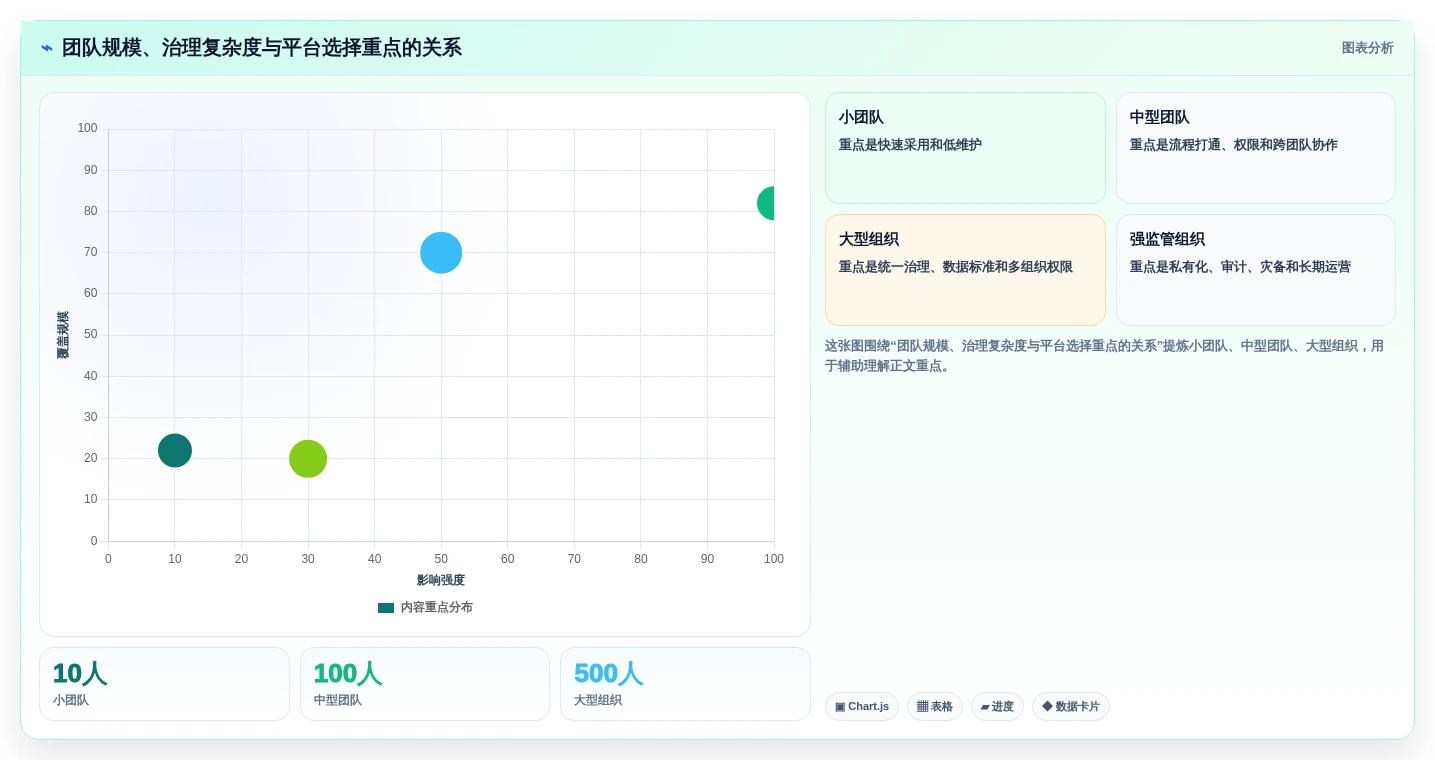
Task: Click the chart title 团队规模、治理复杂度与平台选择重点的关系
Action: tap(262, 48)
